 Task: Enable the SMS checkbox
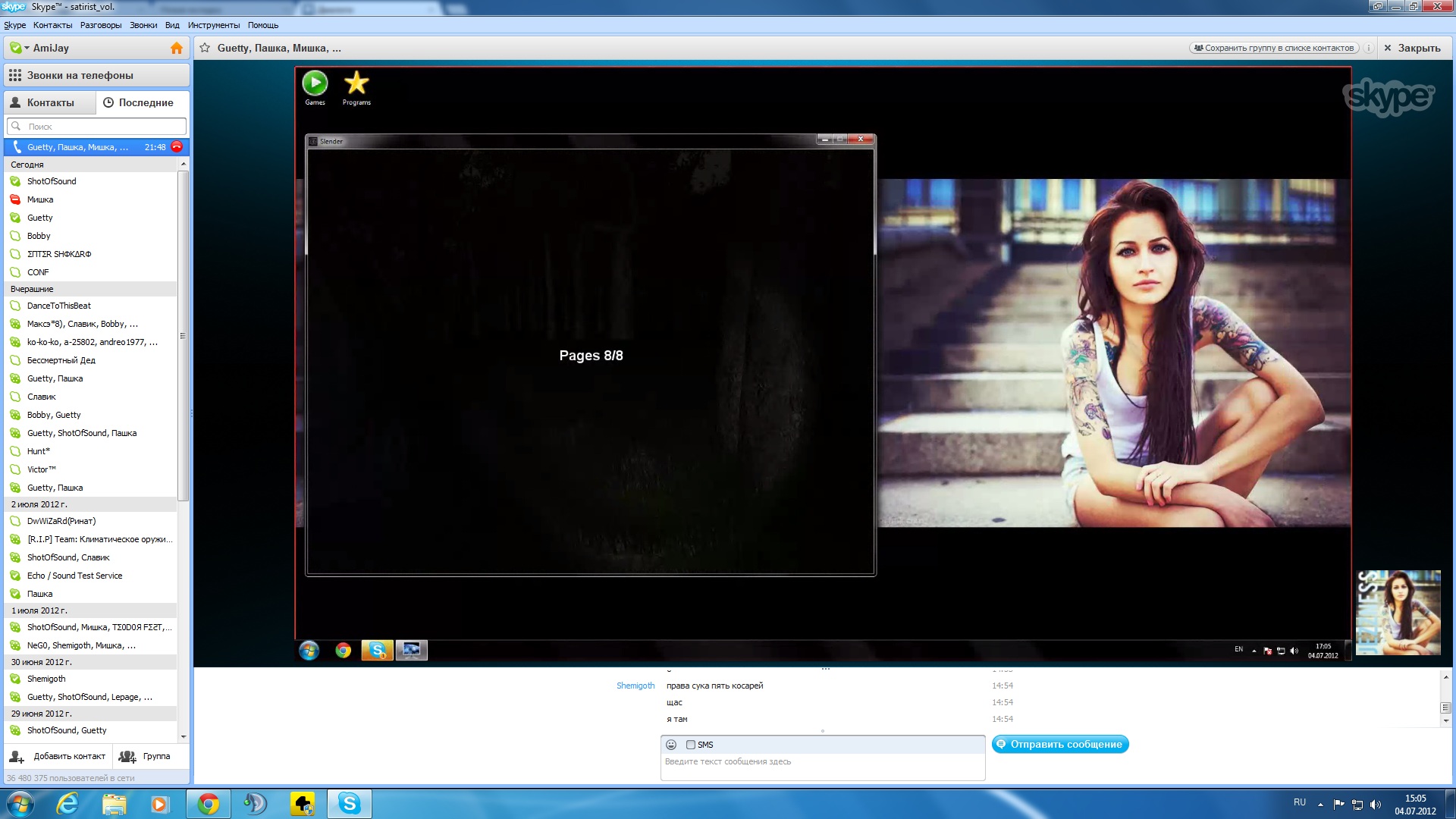tap(691, 745)
